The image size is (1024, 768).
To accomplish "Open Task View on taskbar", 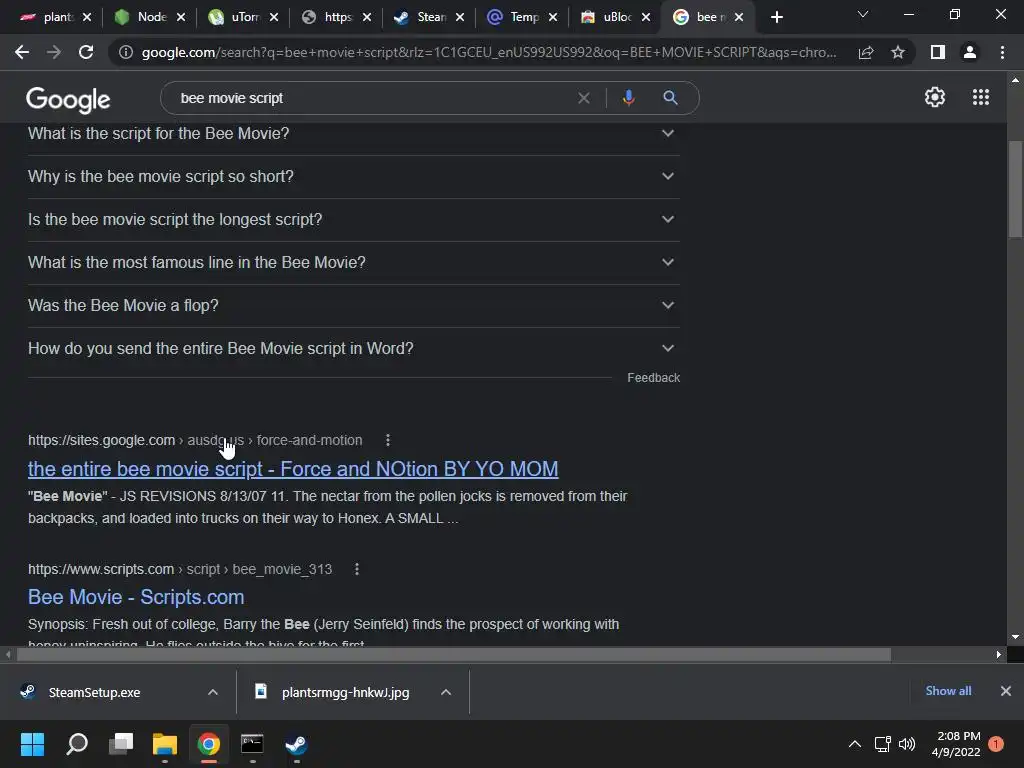I will (x=121, y=744).
